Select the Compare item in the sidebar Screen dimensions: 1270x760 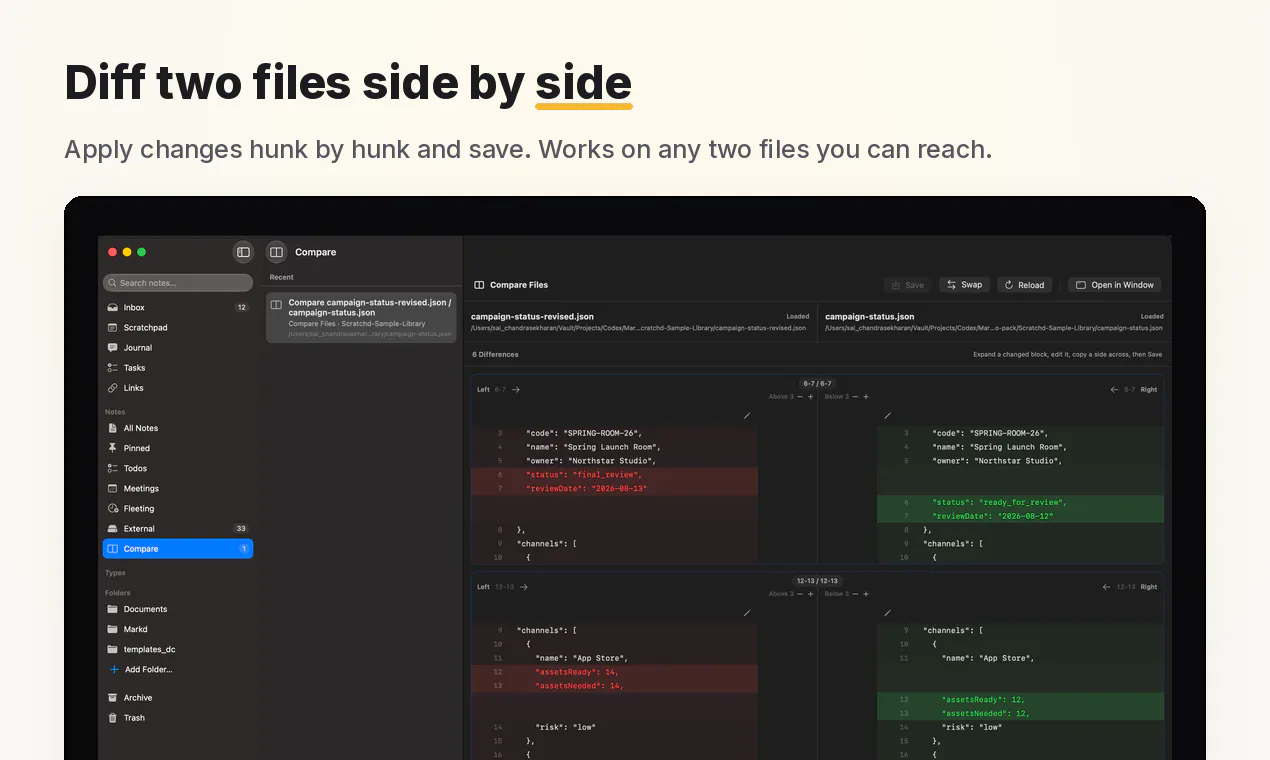[x=178, y=548]
